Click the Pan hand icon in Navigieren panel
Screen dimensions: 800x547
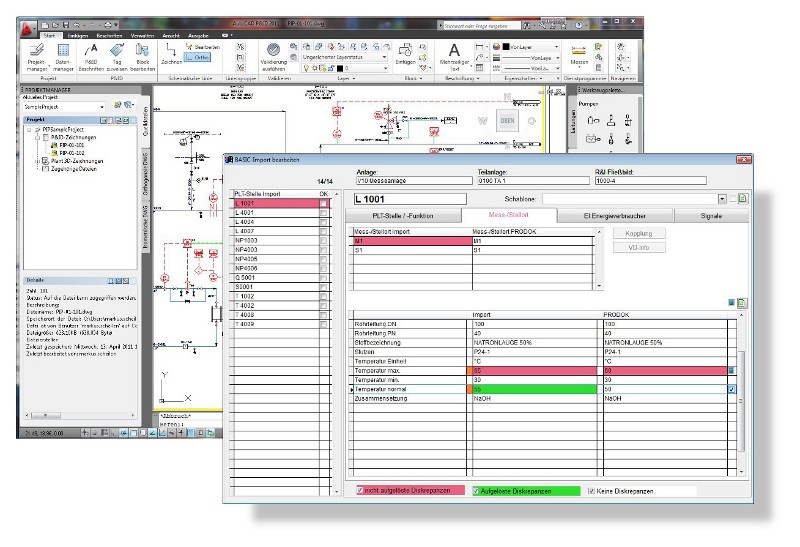point(621,46)
